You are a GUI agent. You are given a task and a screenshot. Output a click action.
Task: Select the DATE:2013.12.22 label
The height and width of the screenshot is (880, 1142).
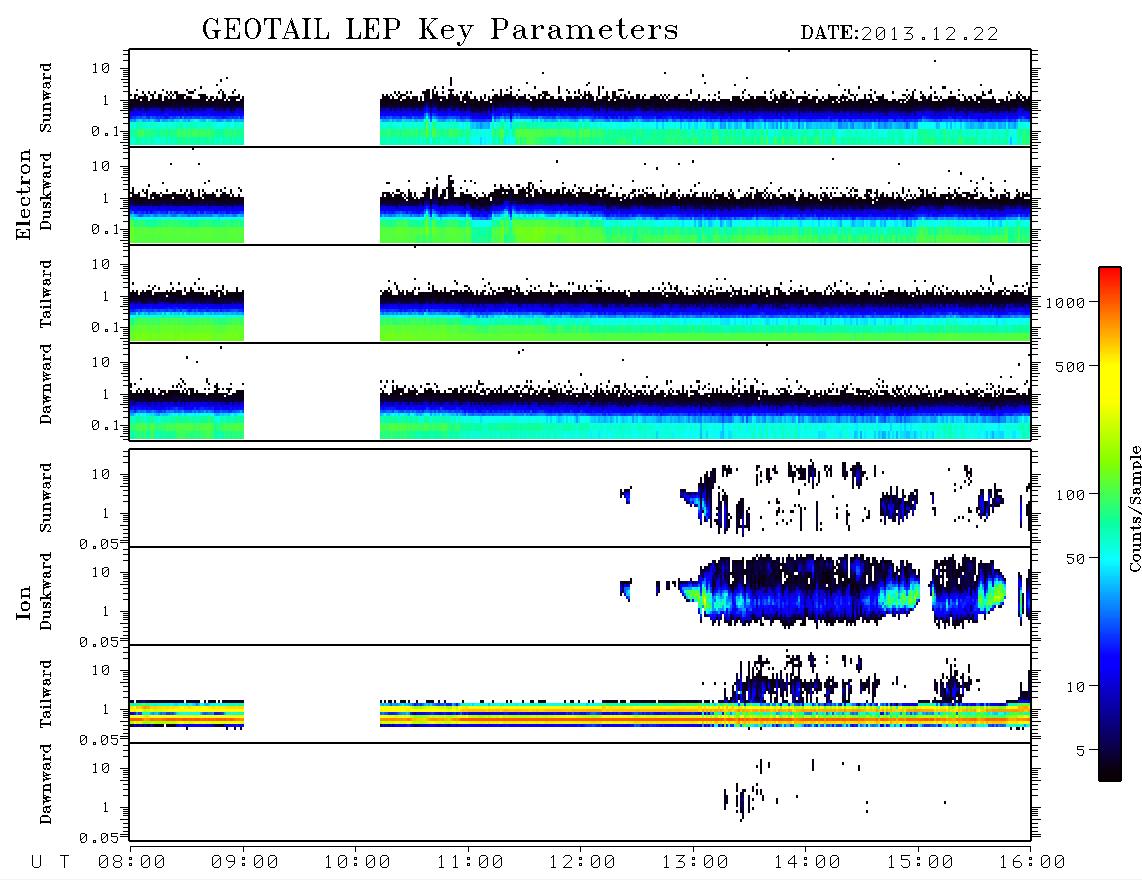[x=899, y=34]
